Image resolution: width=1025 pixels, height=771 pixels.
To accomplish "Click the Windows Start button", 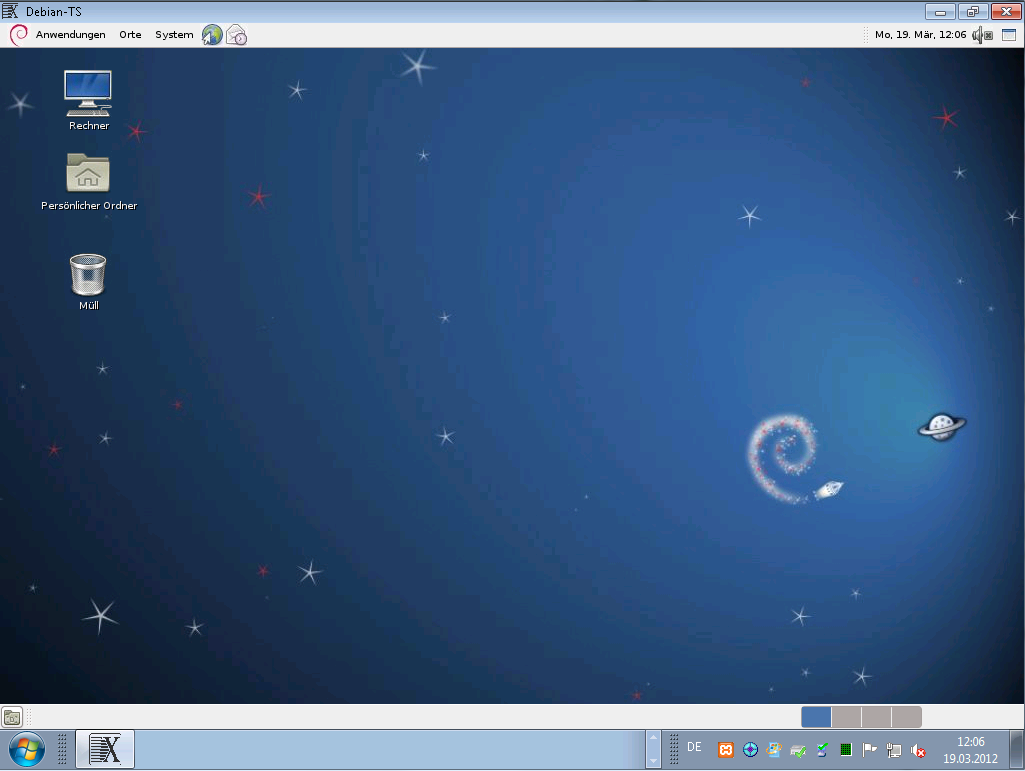I will 26,749.
